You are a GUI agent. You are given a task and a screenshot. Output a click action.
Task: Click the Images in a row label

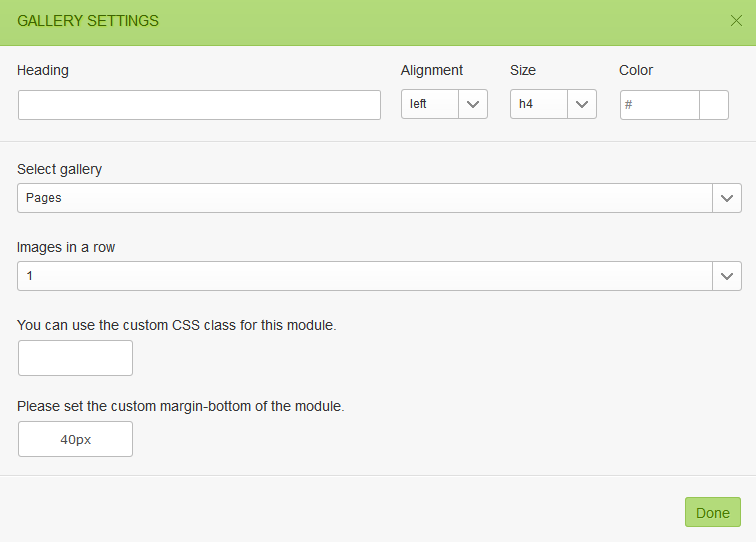coord(66,247)
